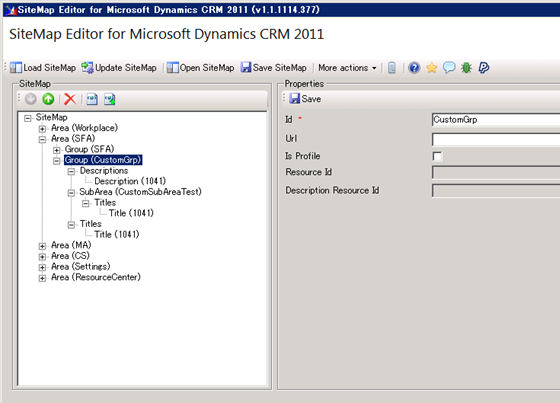The height and width of the screenshot is (403, 560).
Task: Click the grey move down arrow icon
Action: coord(31,99)
